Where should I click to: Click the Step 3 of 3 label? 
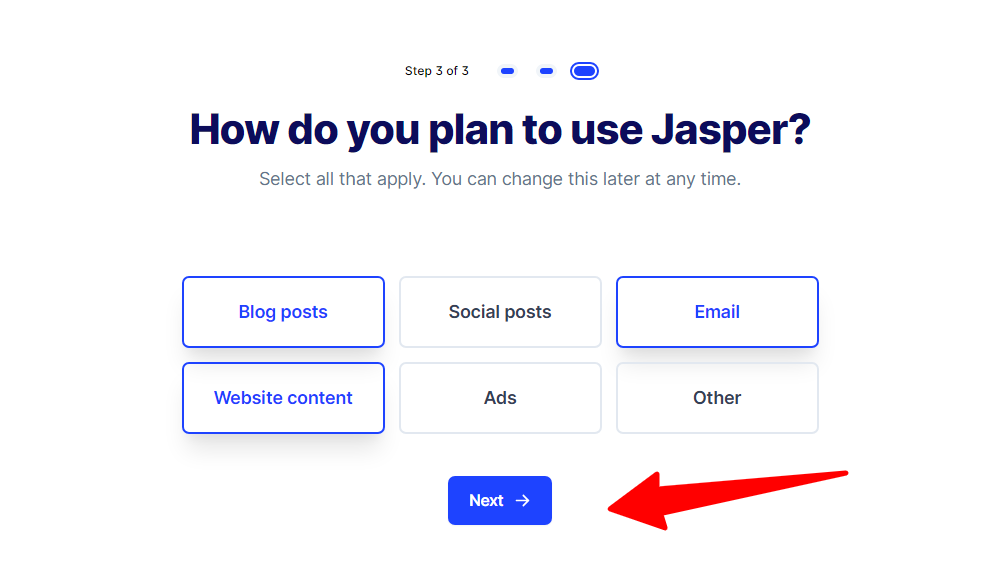(437, 70)
